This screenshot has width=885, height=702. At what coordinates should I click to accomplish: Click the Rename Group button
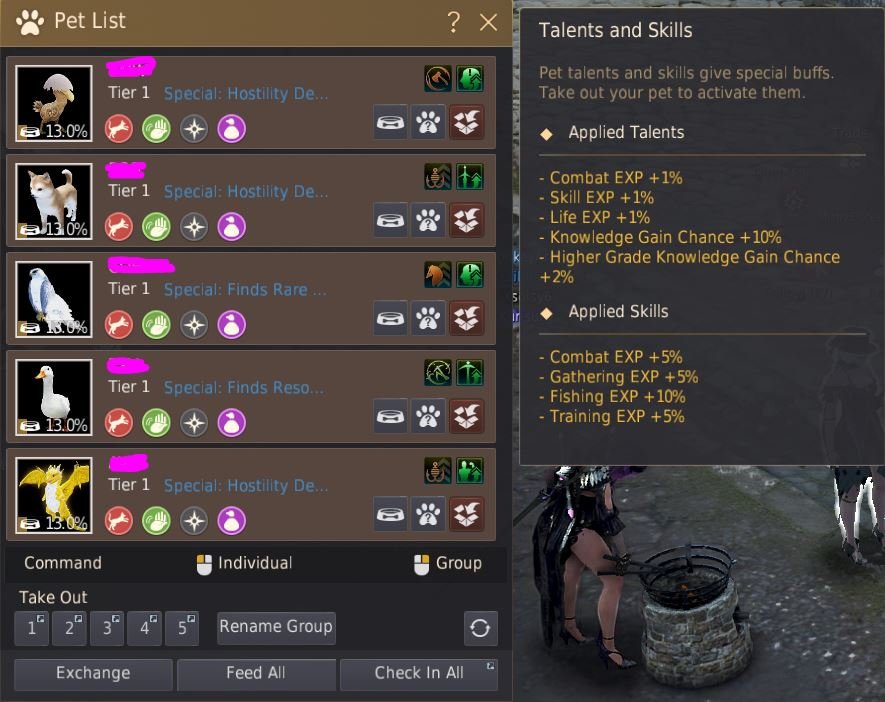click(x=276, y=628)
